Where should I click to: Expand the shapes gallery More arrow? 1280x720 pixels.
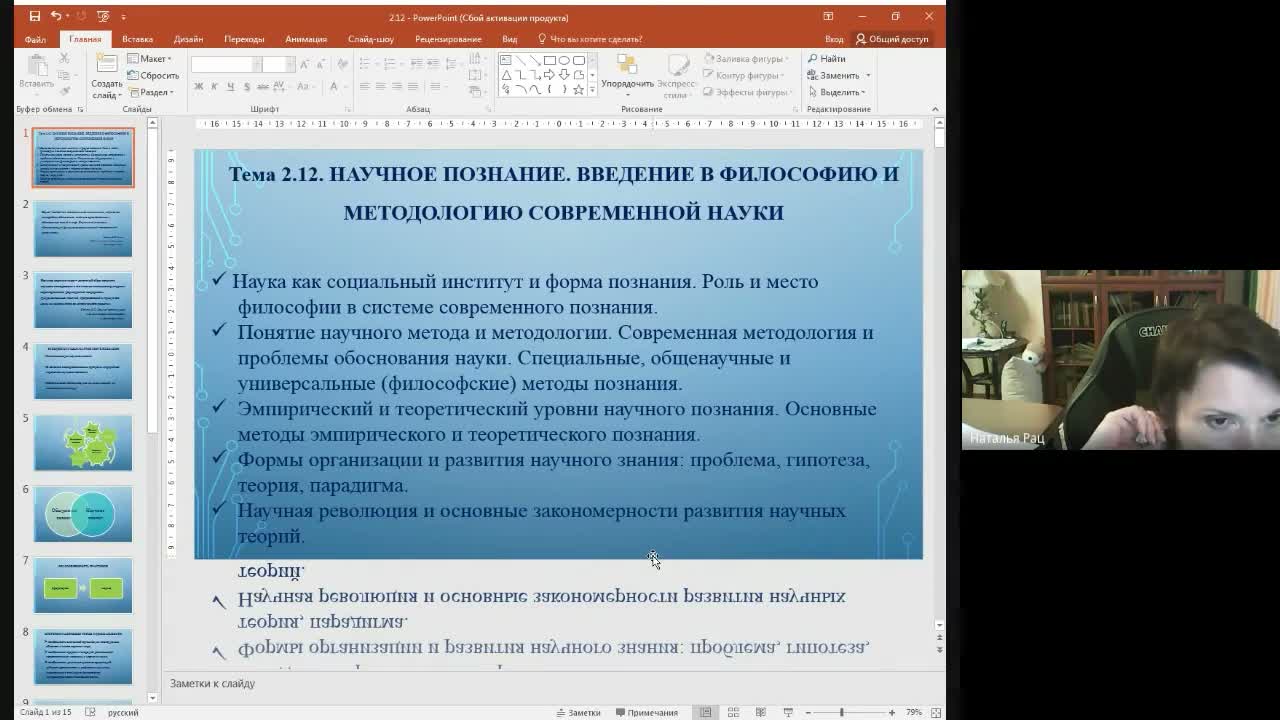click(593, 91)
